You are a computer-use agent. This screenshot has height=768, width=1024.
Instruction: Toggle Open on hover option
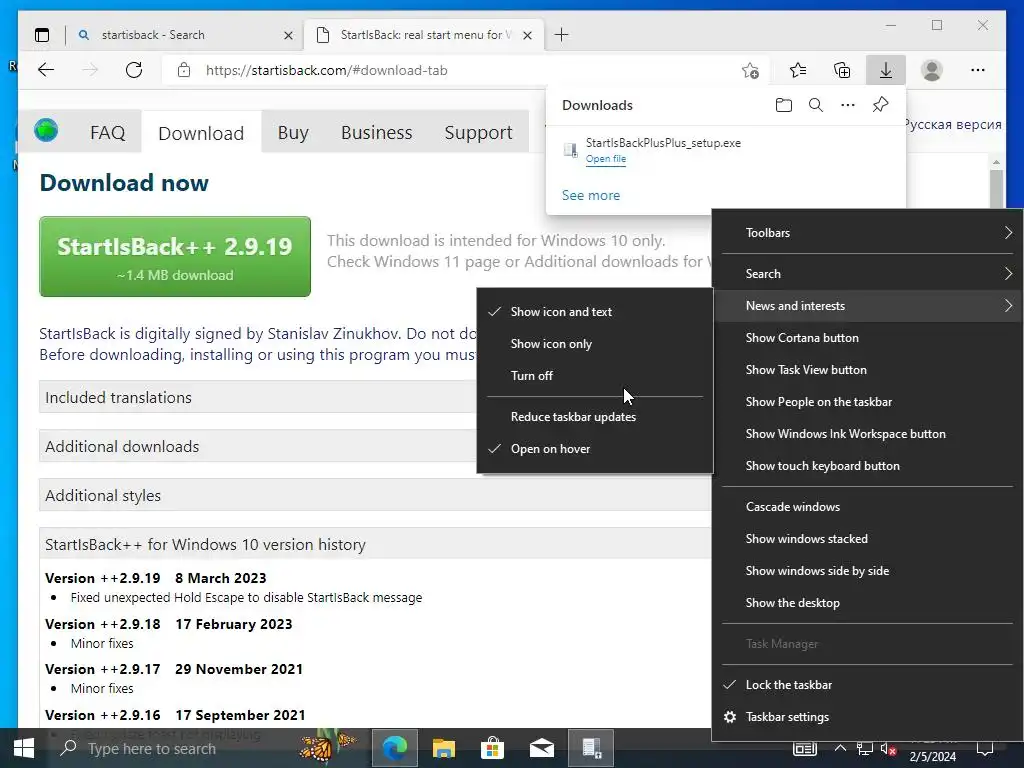(594, 449)
